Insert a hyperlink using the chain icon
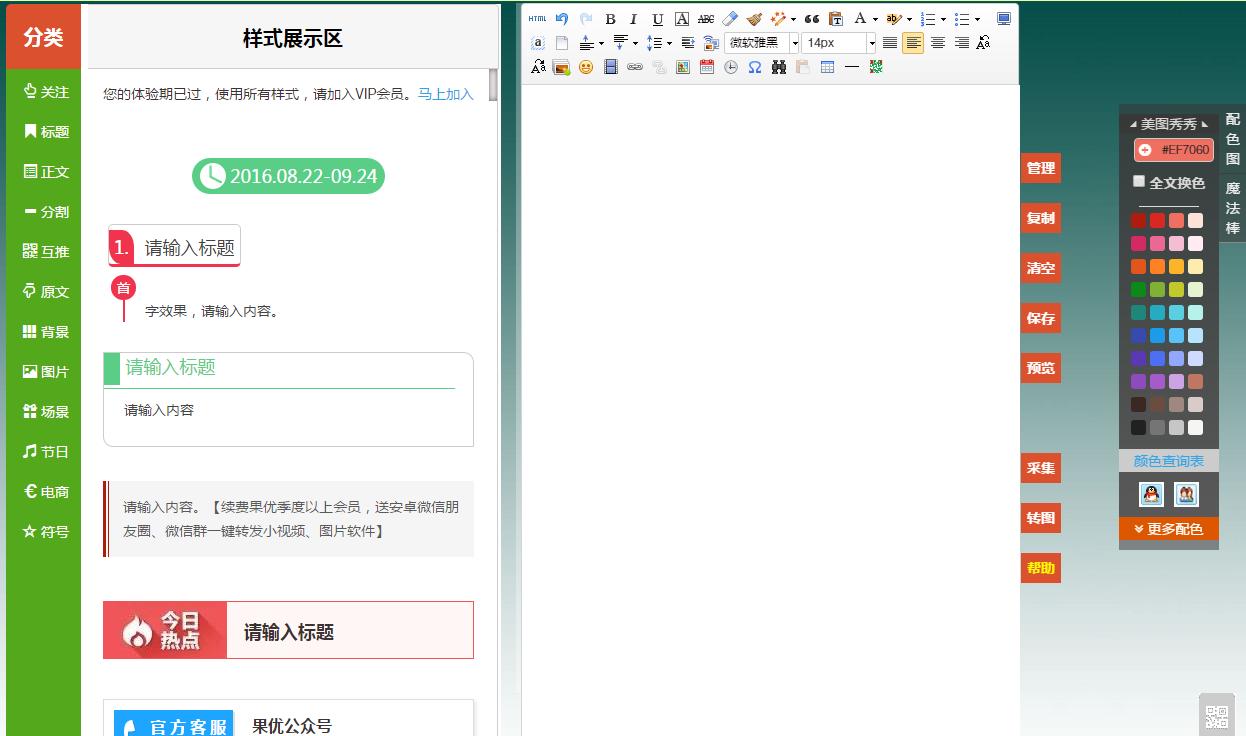This screenshot has height=736, width=1246. (x=634, y=67)
